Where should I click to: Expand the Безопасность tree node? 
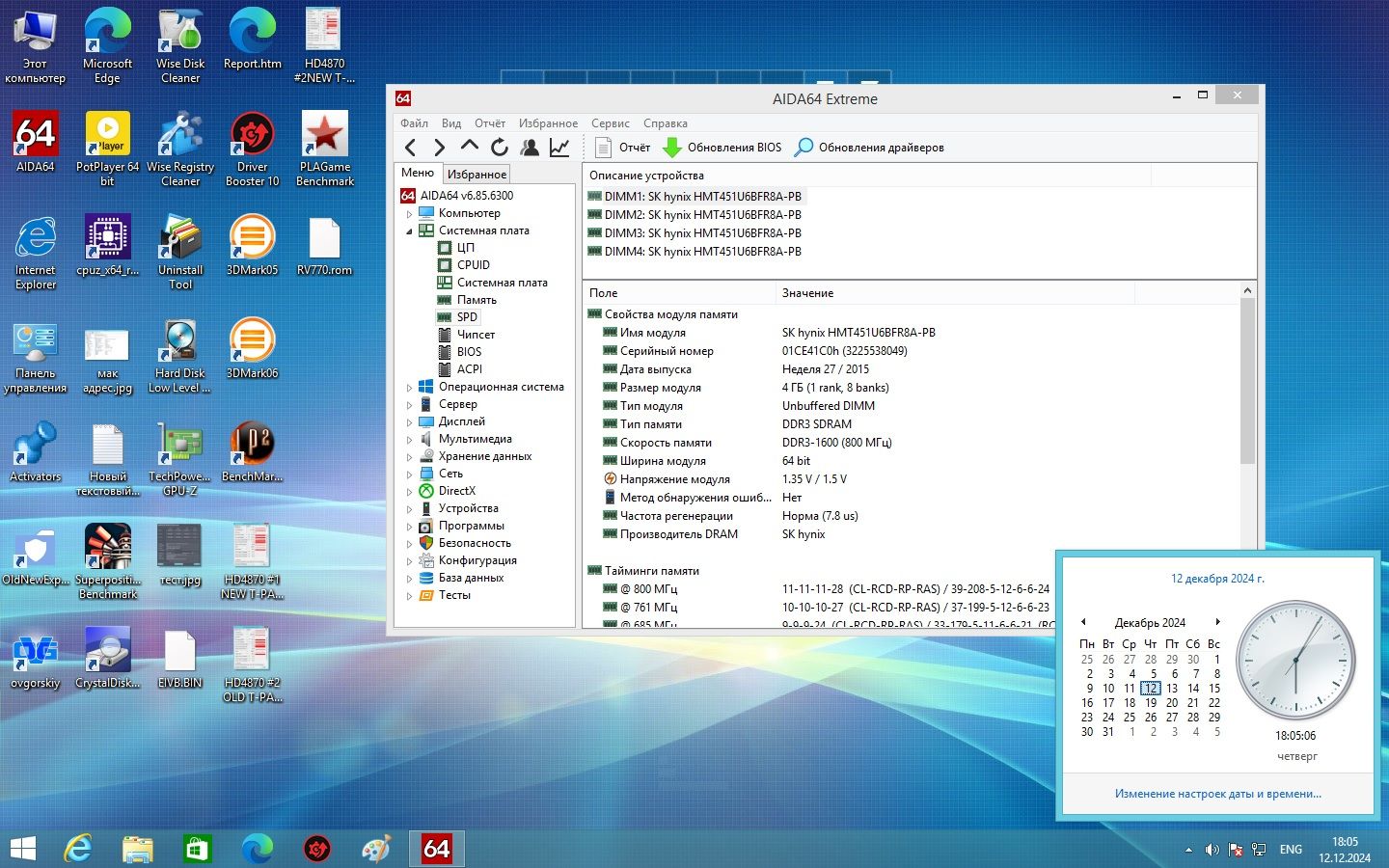pyautogui.click(x=409, y=543)
